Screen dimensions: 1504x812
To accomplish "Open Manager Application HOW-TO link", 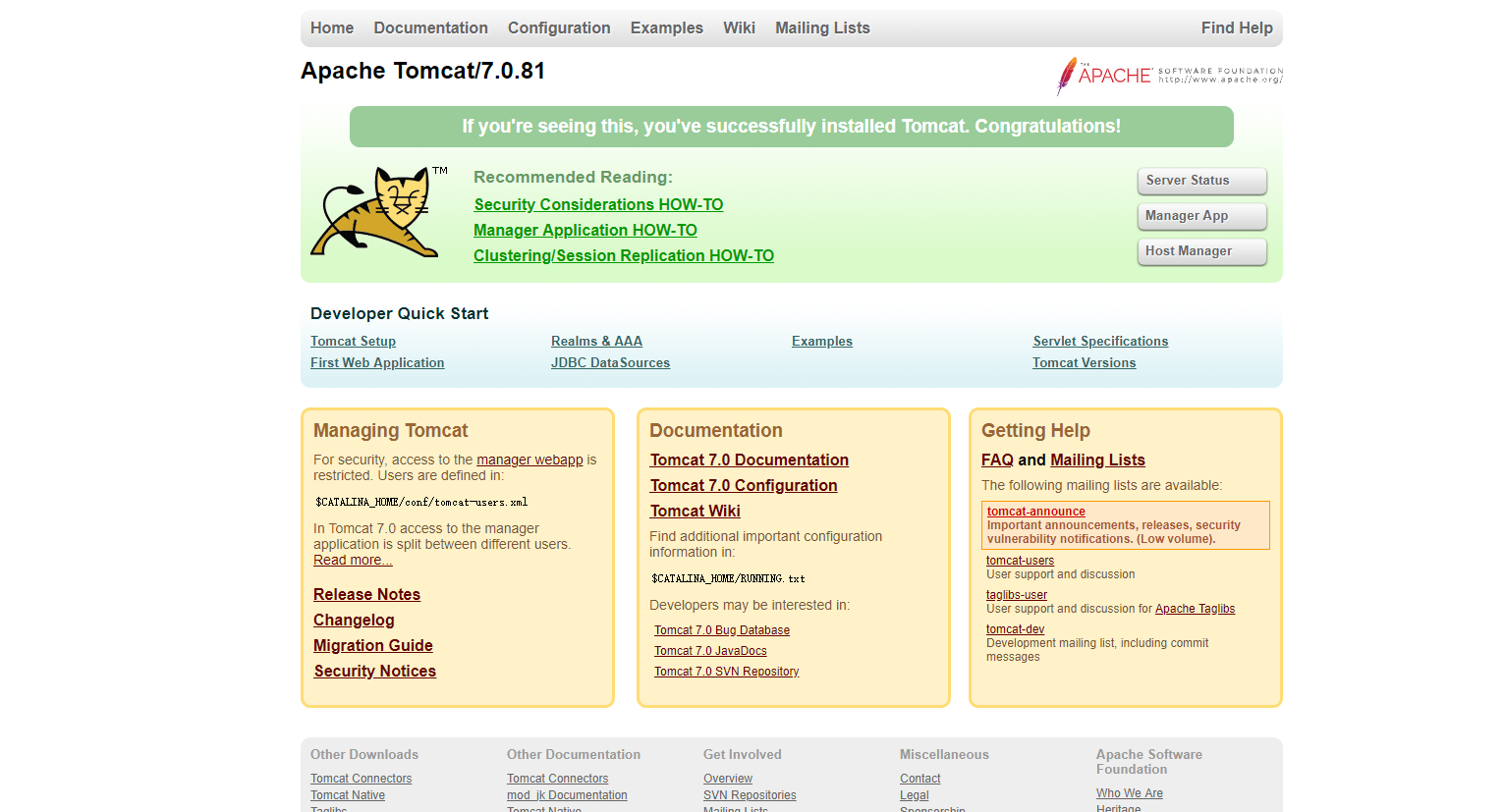I will click(585, 230).
